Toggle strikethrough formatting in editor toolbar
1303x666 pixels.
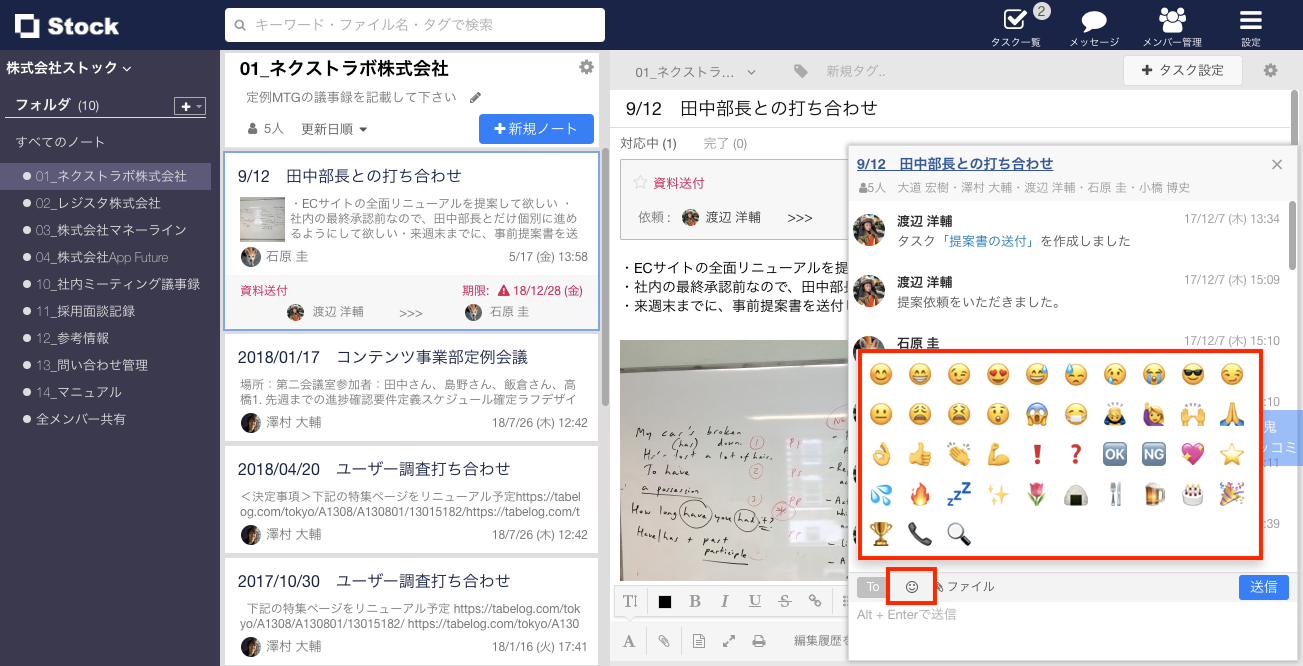click(x=785, y=601)
